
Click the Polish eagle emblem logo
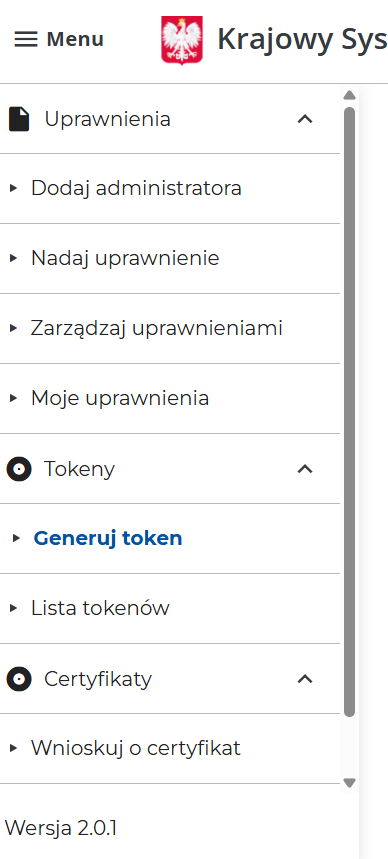pos(182,40)
